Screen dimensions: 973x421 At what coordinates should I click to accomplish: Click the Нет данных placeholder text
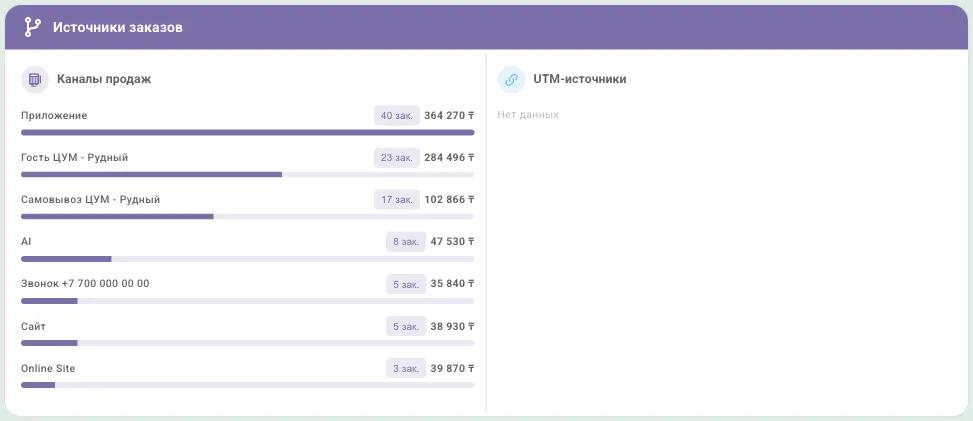[528, 115]
